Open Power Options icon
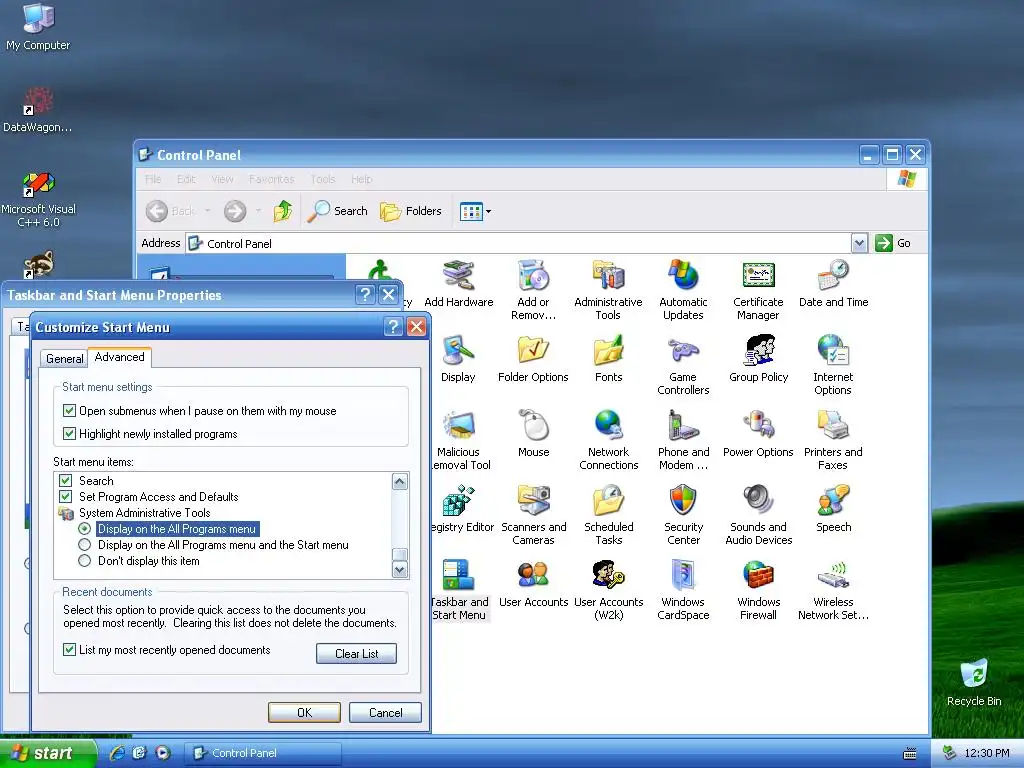The image size is (1024, 768). click(x=758, y=434)
